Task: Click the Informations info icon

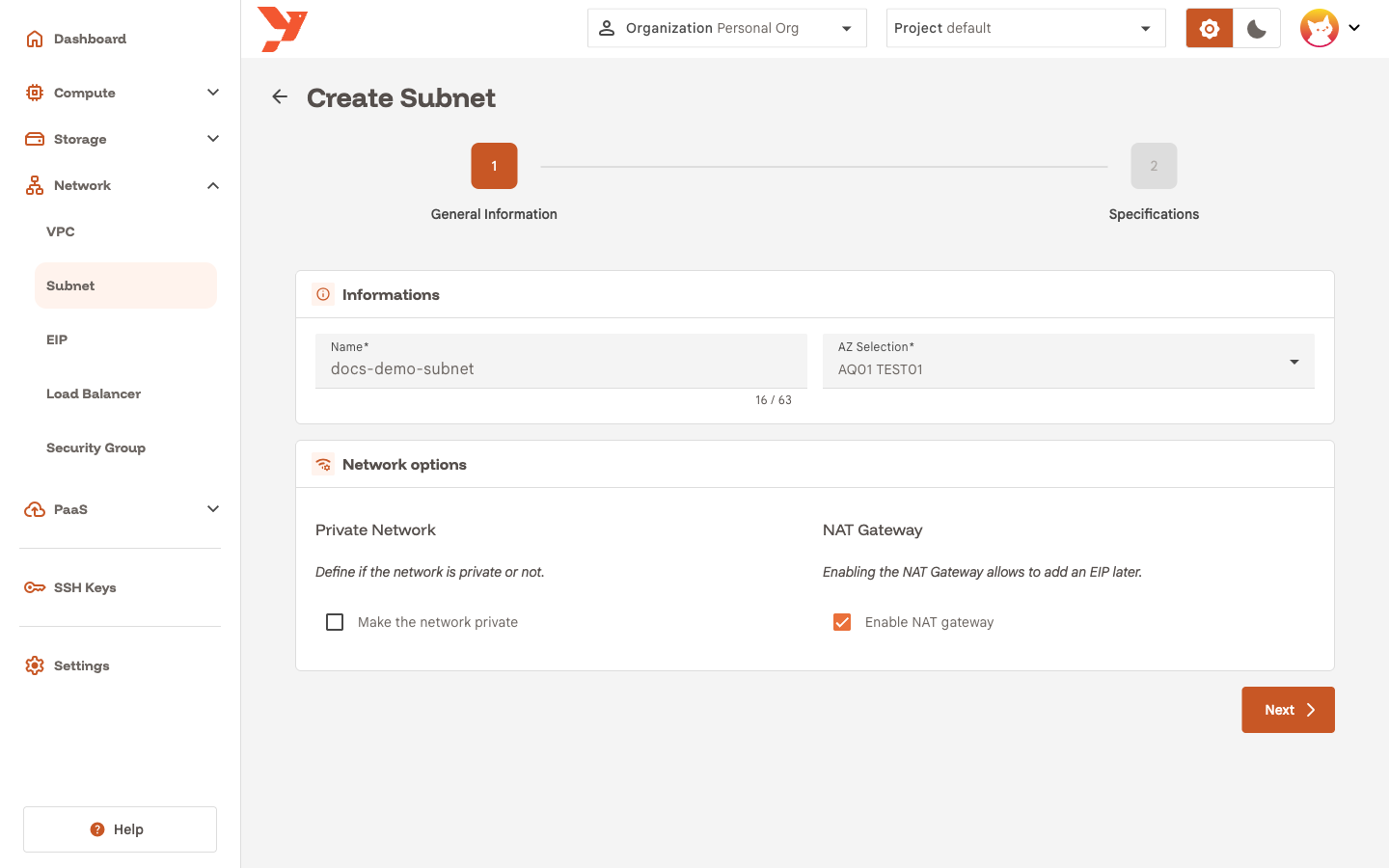Action: pos(323,294)
